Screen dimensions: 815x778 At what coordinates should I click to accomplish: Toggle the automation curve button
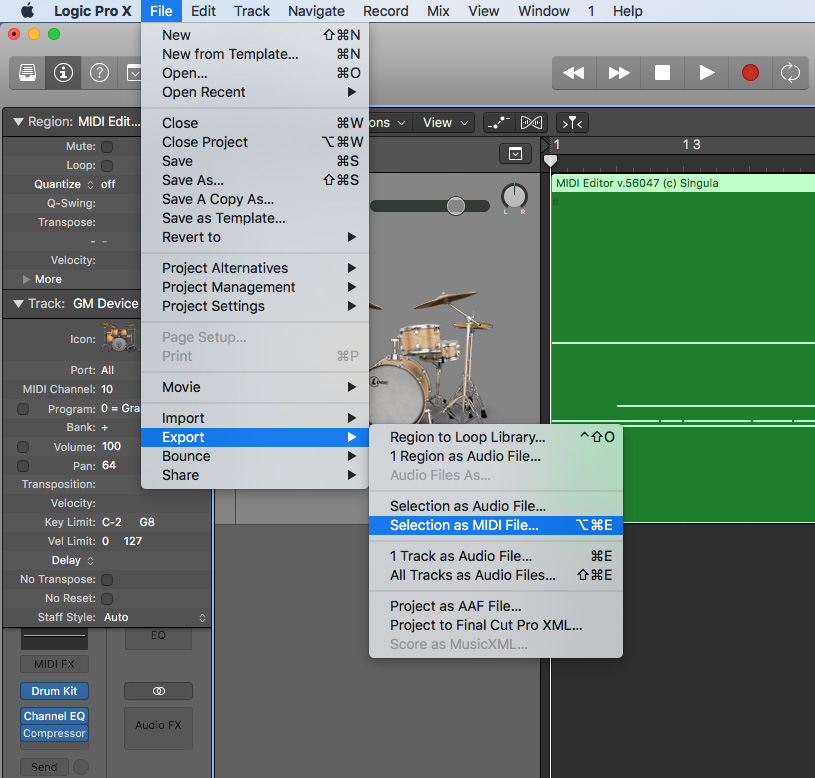[499, 123]
